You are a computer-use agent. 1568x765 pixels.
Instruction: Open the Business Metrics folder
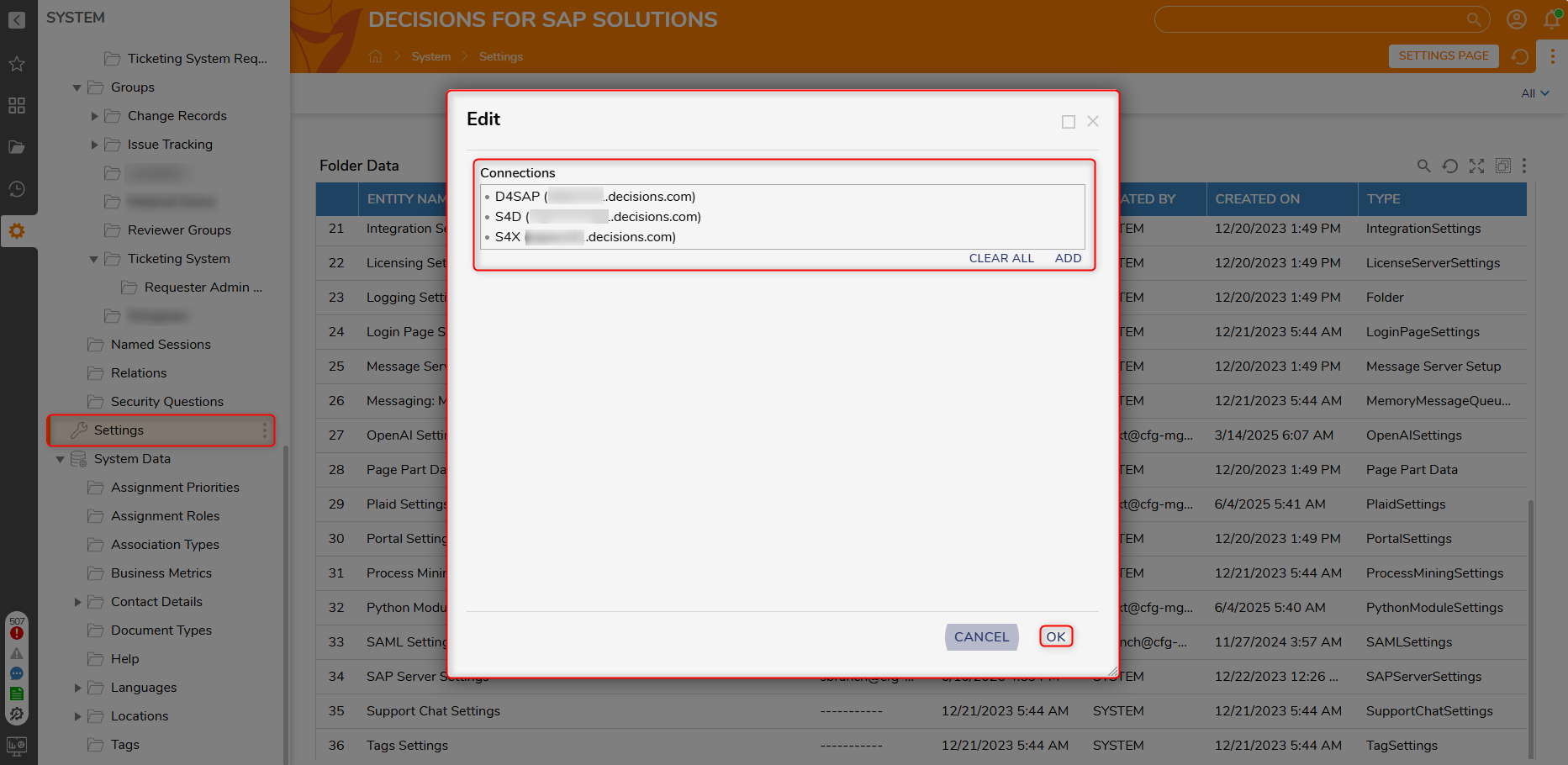point(161,573)
